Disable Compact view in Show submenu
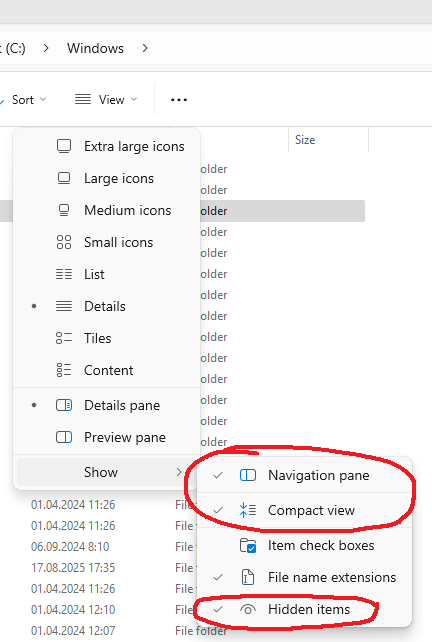Viewport: 432px width, 642px height. (305, 511)
